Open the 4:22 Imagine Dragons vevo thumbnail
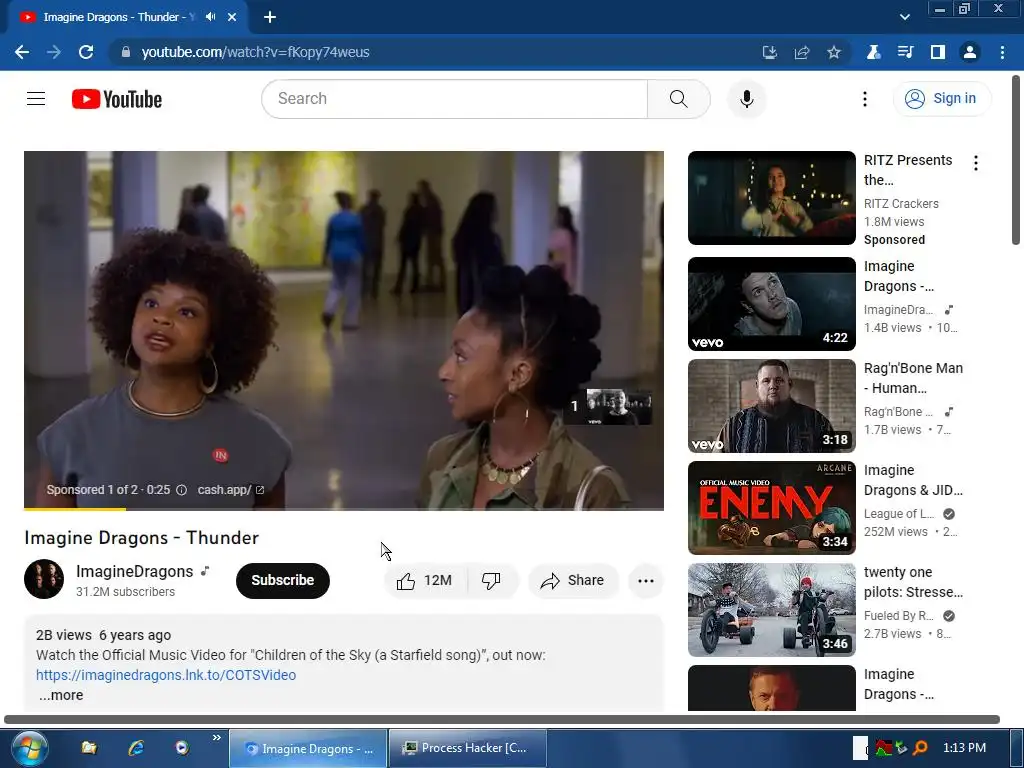The image size is (1024, 768). click(771, 304)
